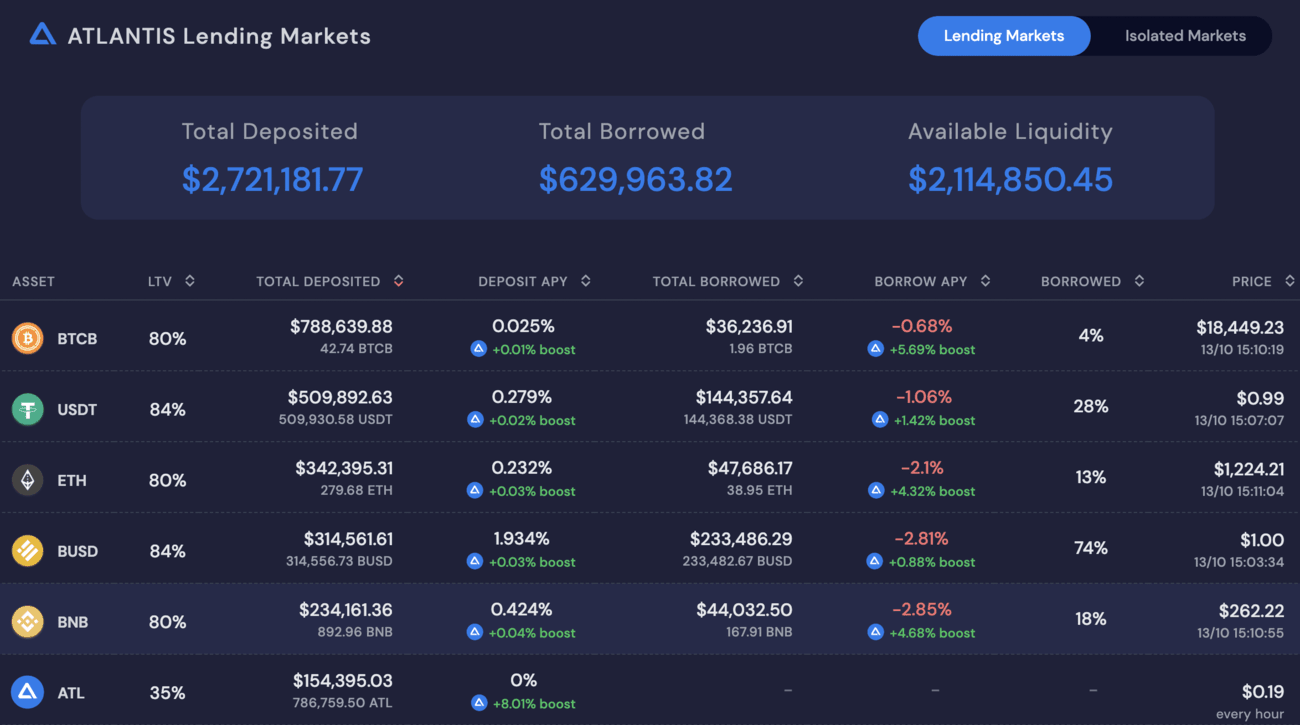The width and height of the screenshot is (1300, 725).
Task: Open the BUSD market name
Action: 77,552
